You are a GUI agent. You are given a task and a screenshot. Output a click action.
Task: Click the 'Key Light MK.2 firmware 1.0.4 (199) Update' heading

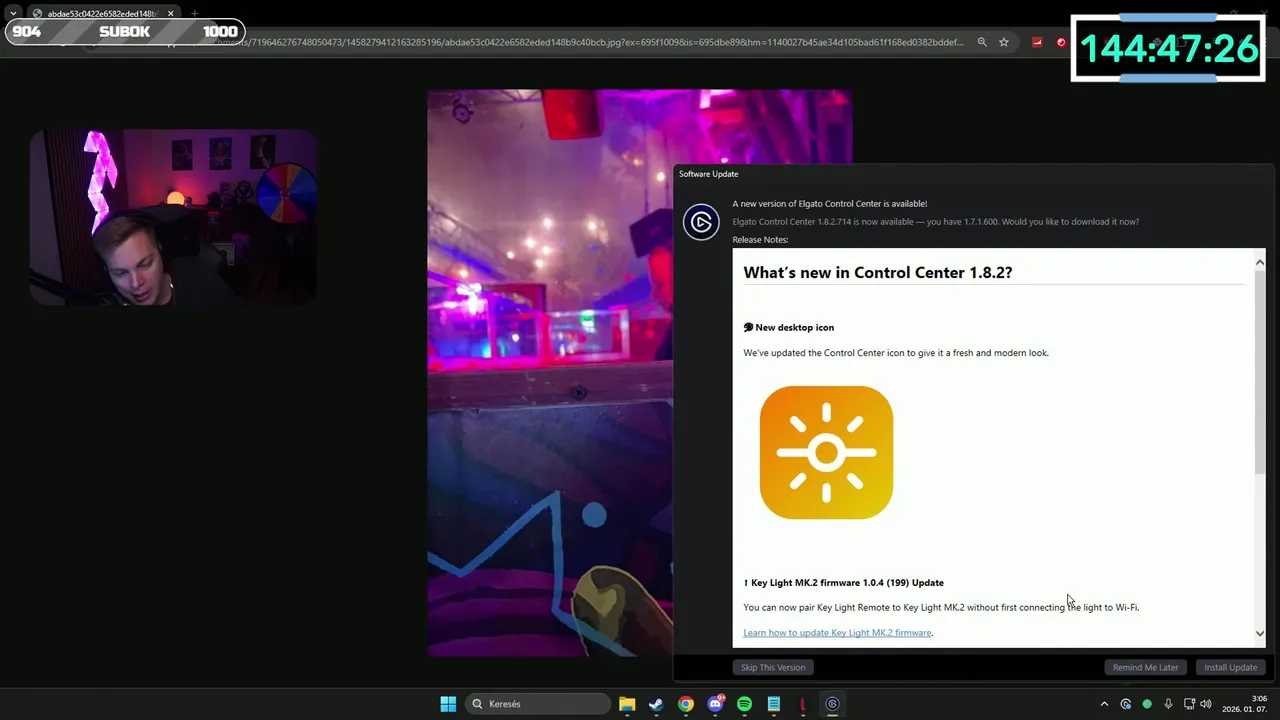coord(844,582)
